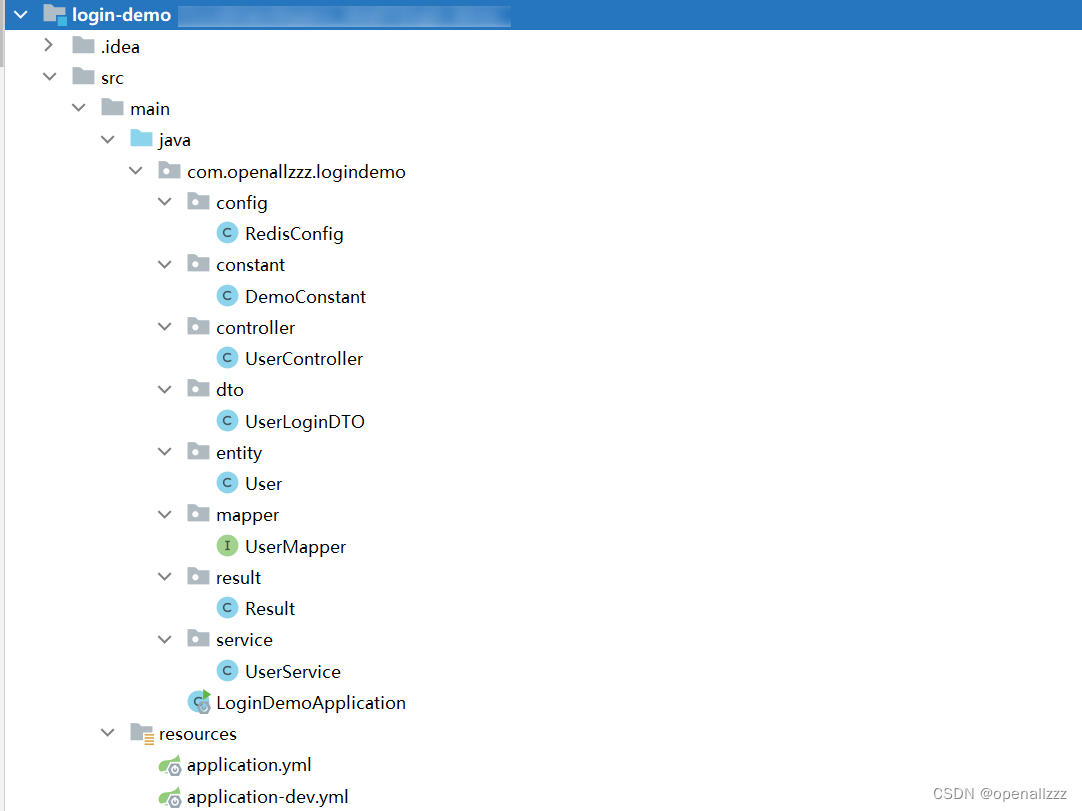Select the UserLoginDTO class name
This screenshot has width=1082, height=811.
click(305, 422)
